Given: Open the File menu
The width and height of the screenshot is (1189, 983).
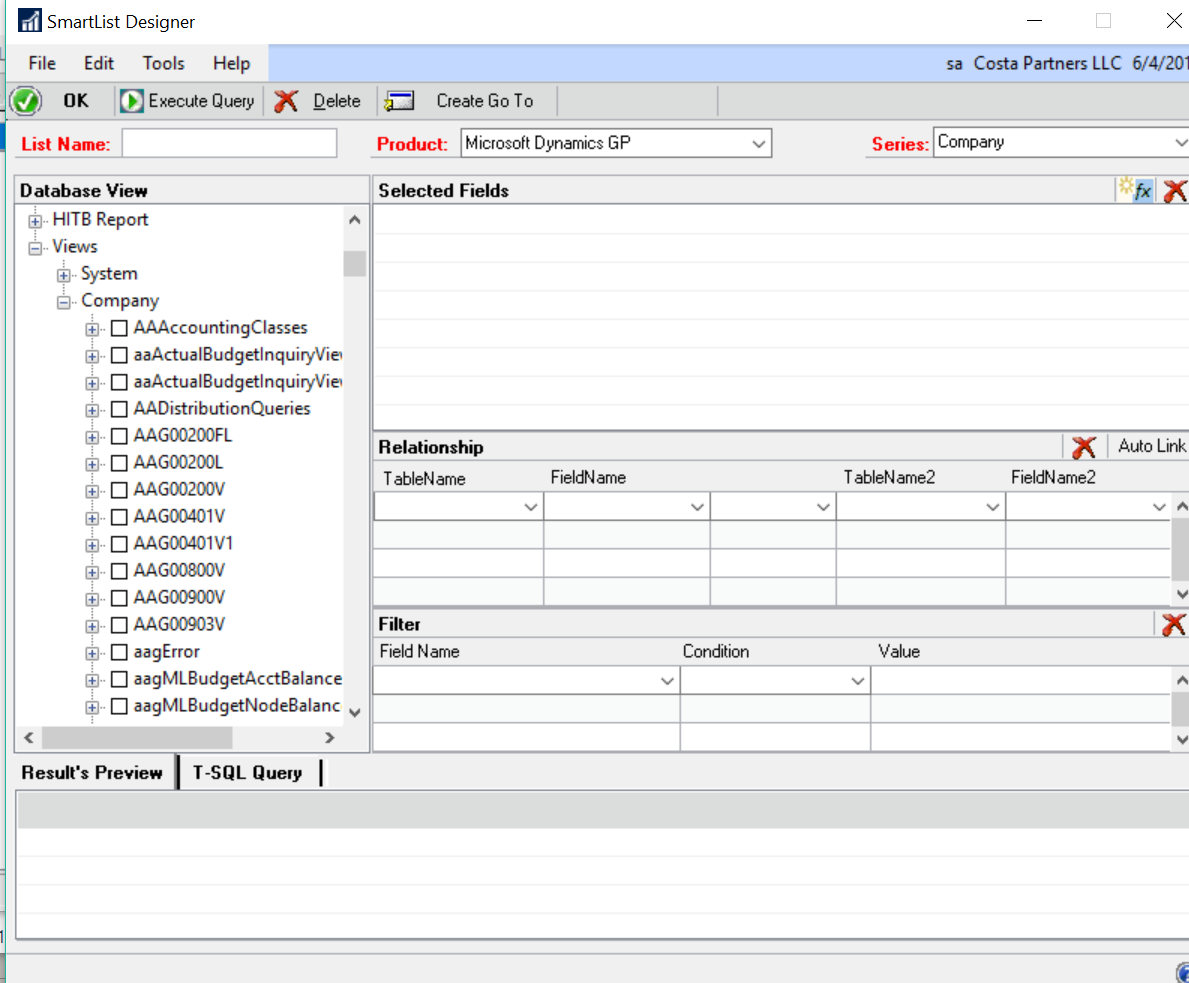Looking at the screenshot, I should (42, 63).
